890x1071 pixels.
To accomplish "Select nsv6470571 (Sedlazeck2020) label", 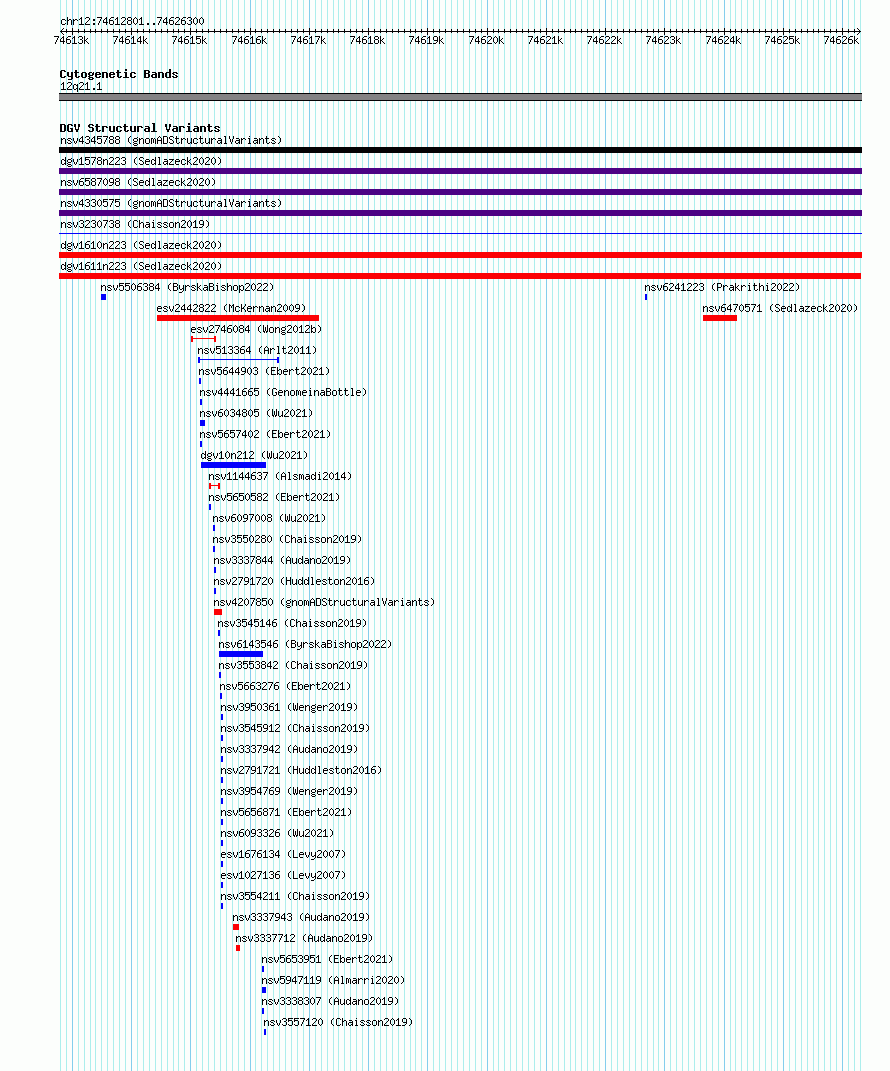I will click(x=781, y=309).
